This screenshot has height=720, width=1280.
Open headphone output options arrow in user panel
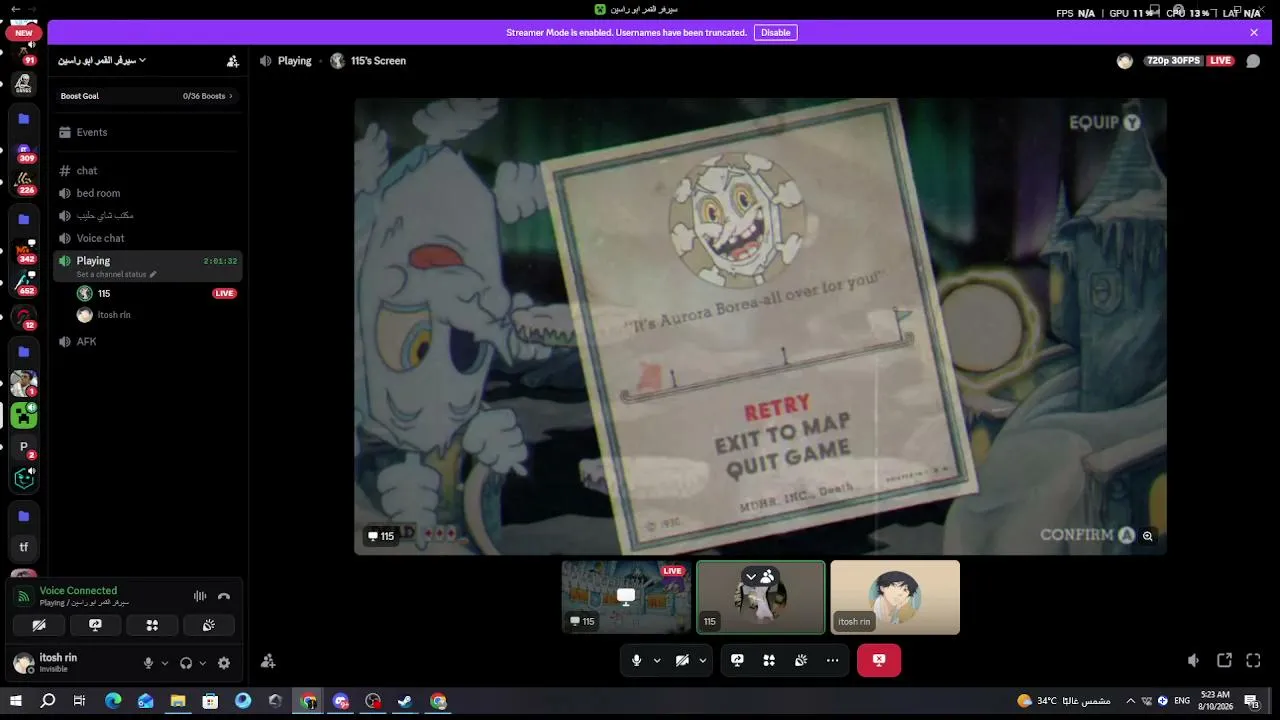point(202,663)
